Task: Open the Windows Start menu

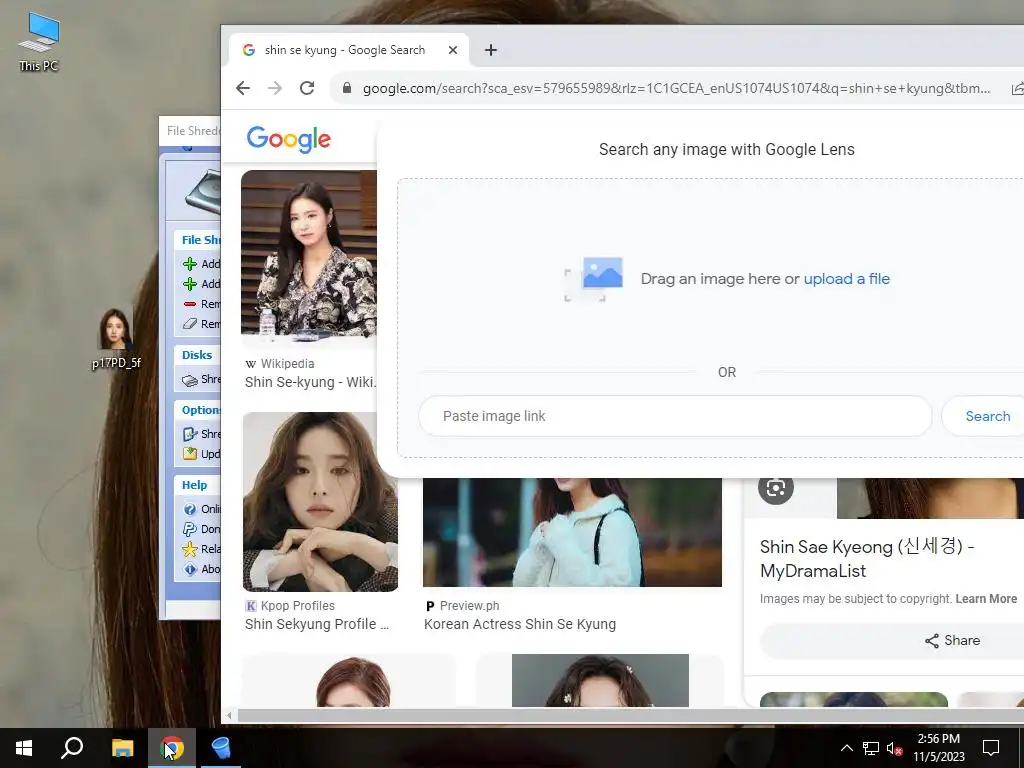Action: coord(24,748)
